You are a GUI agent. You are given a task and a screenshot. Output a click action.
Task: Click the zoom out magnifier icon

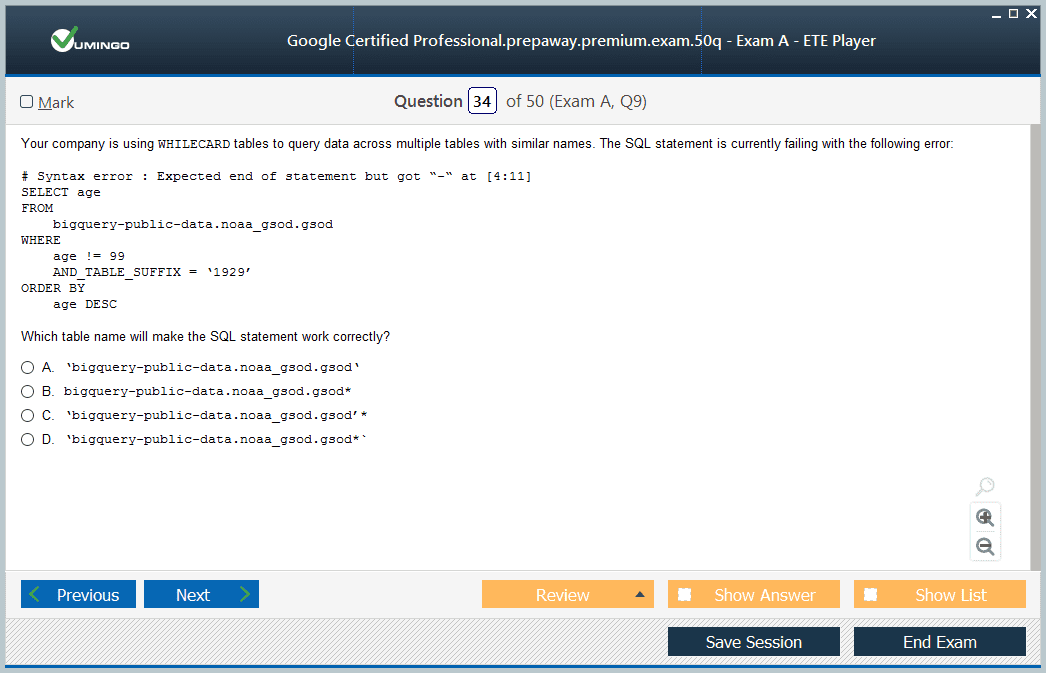985,546
